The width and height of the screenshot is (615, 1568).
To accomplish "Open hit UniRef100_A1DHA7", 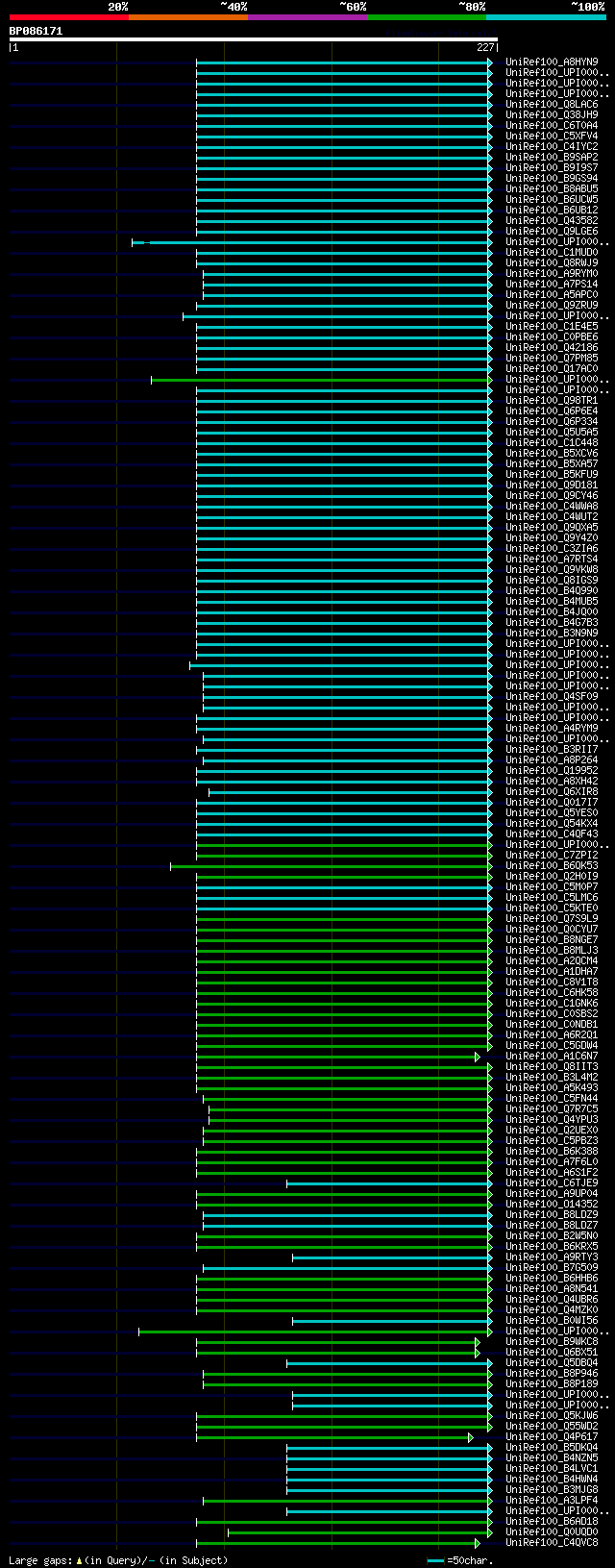I will pos(552,971).
